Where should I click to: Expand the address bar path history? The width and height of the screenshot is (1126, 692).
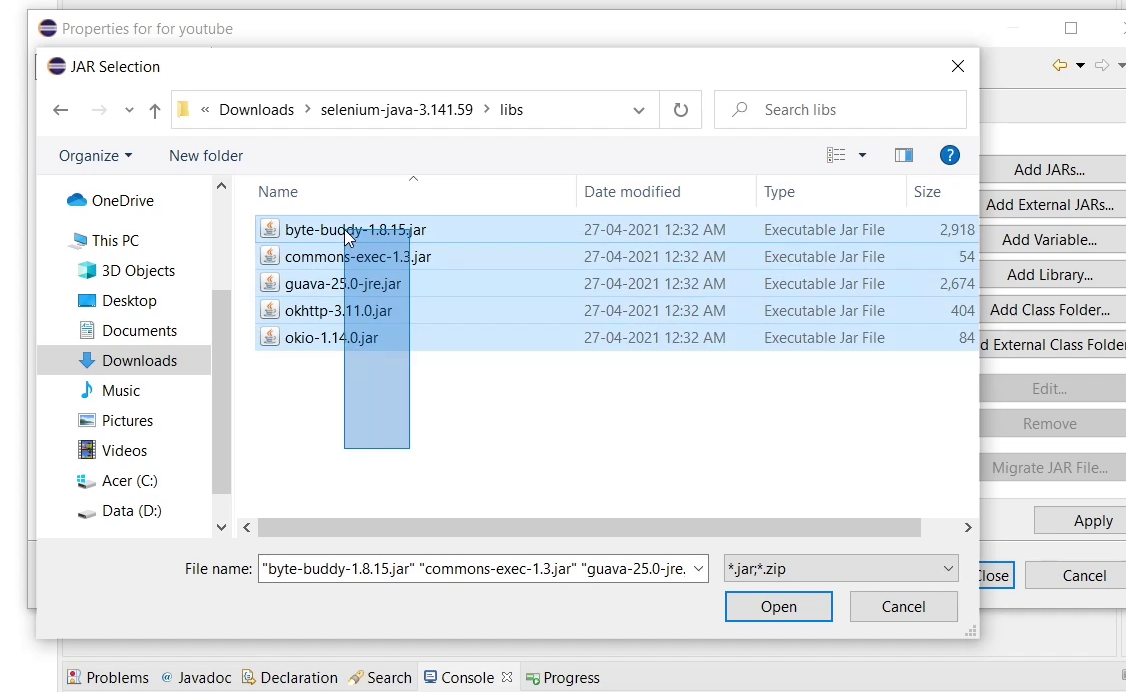(x=638, y=110)
